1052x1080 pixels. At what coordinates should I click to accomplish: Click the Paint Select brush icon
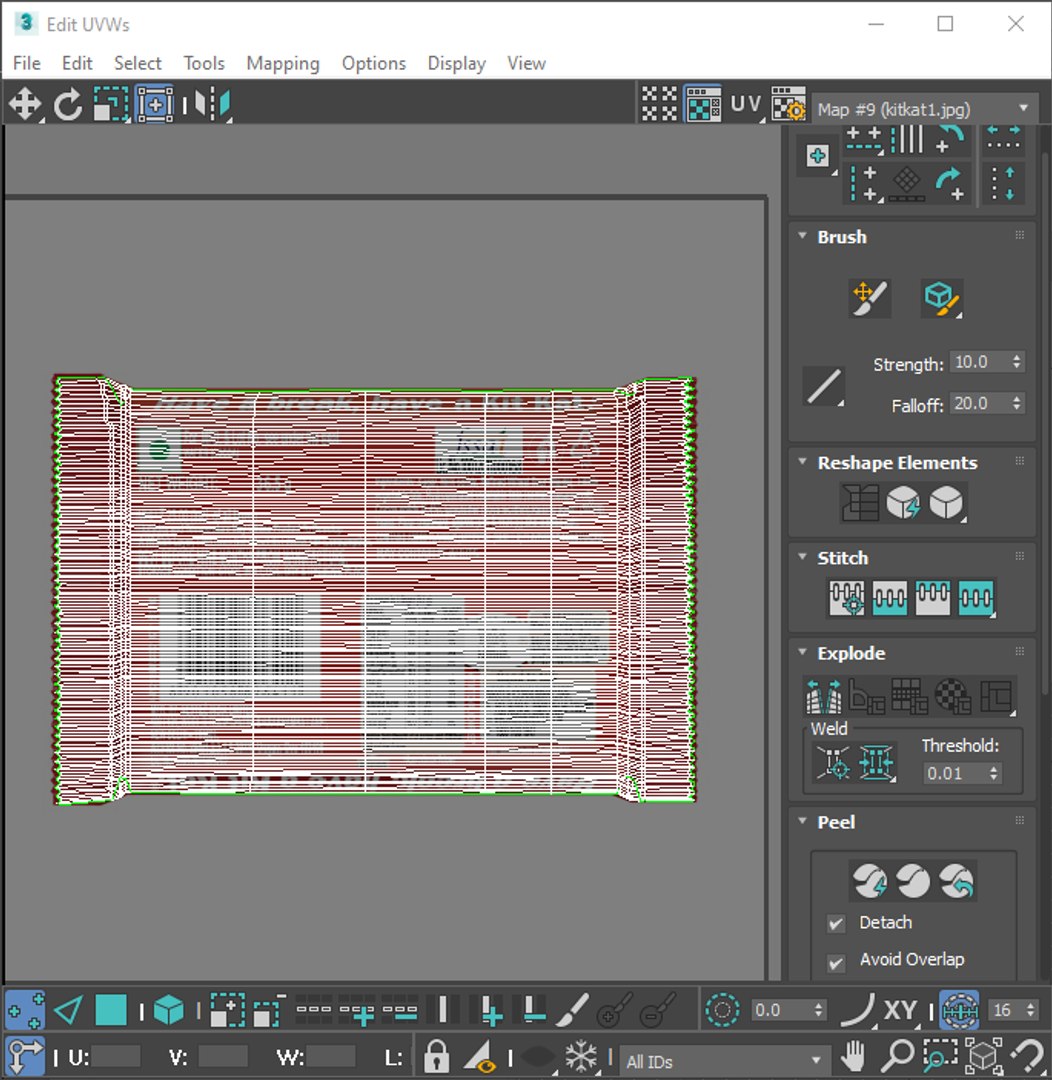point(572,1010)
